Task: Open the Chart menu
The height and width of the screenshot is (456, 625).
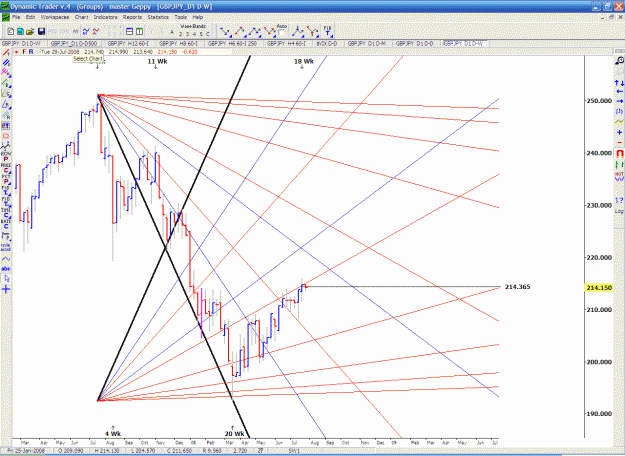Action: coord(81,17)
